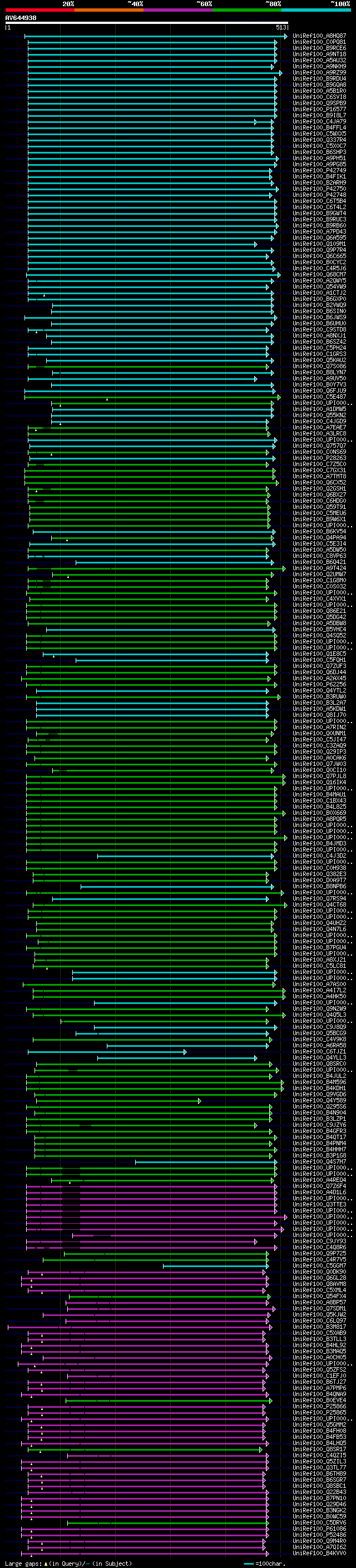356x1568 pixels.
Task: Select hit label UniRef100_P61086
Action: coord(319,1529)
